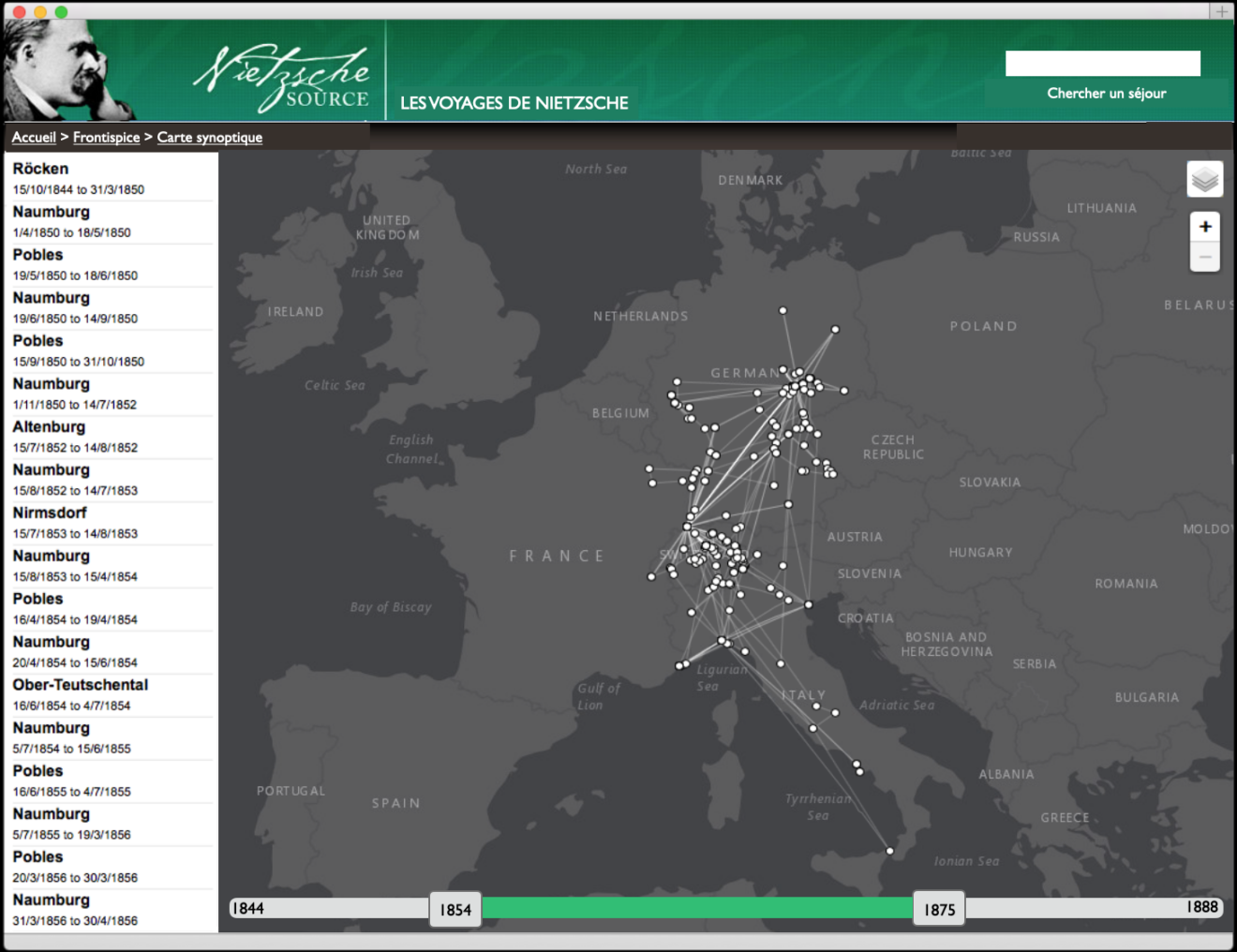
Task: Open the Frontispice breadcrumb link
Action: [x=106, y=137]
